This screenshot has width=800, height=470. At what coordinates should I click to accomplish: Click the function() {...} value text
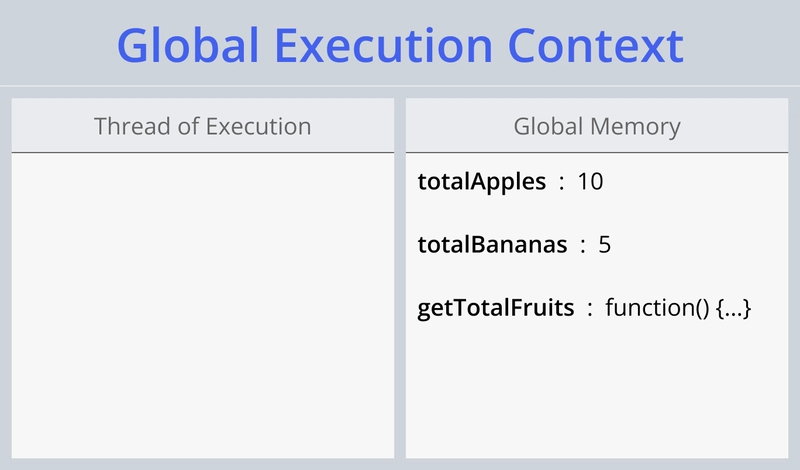(x=678, y=308)
